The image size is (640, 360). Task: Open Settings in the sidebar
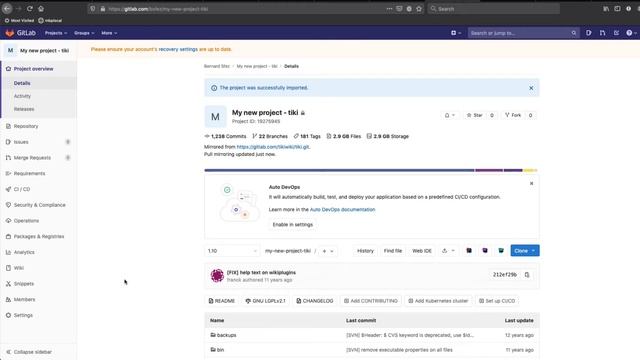(23, 315)
